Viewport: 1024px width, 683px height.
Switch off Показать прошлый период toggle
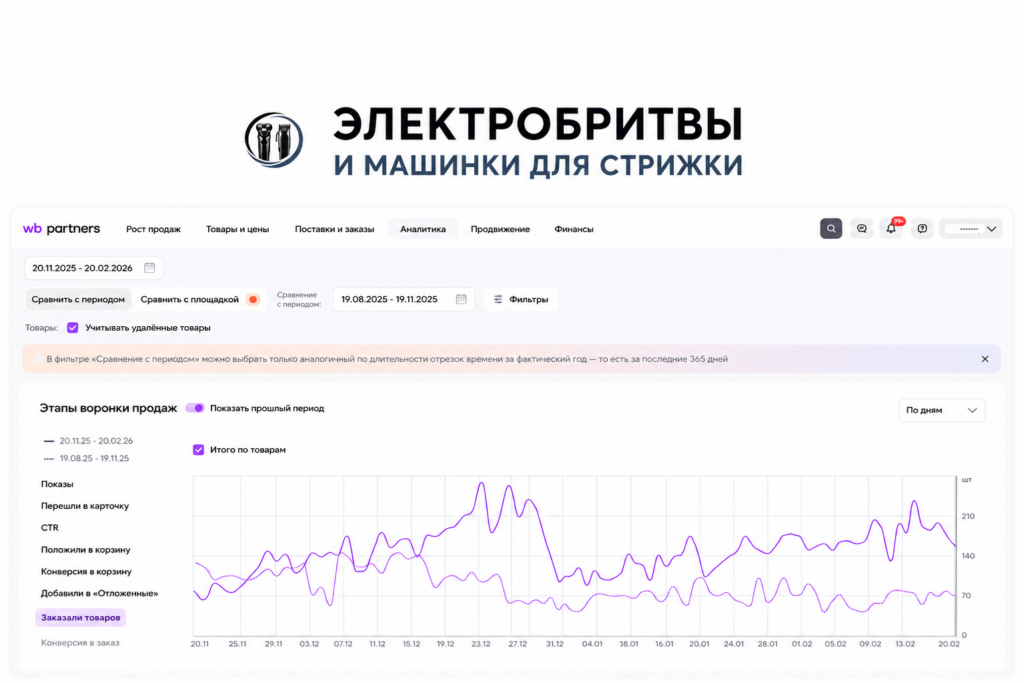[x=195, y=408]
